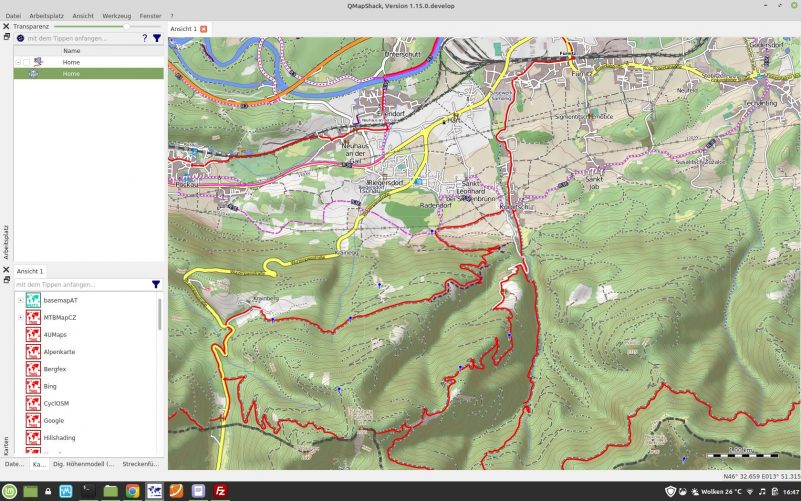The image size is (801, 501).
Task: Activate the Alpenkarte map icon
Action: [x=33, y=352]
